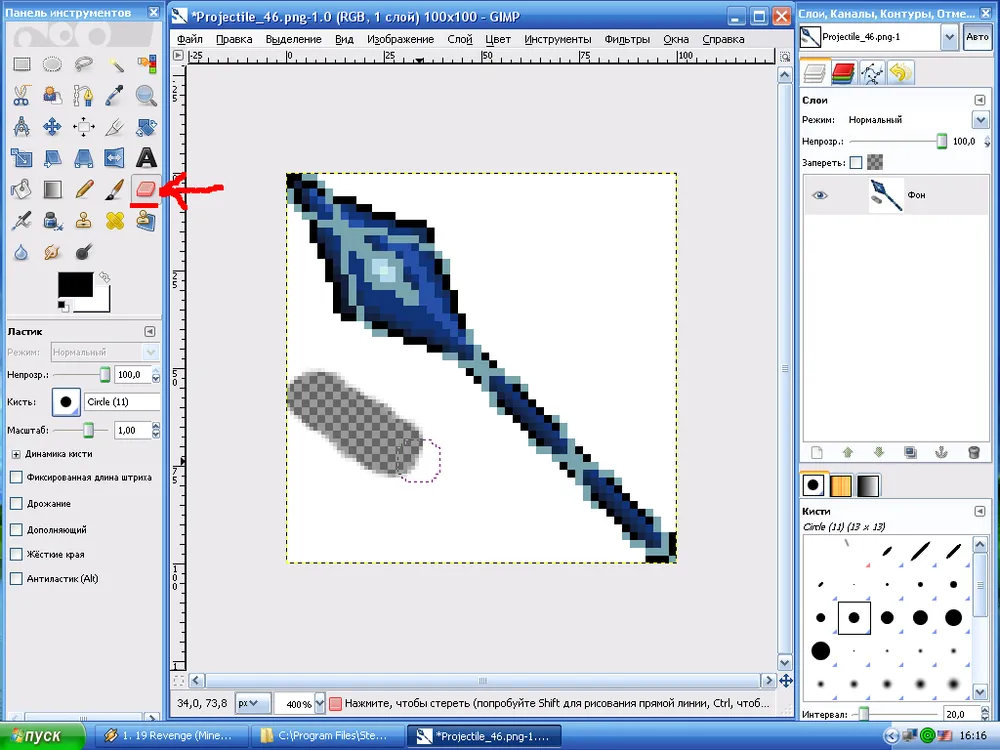Activate the Text tool
The width and height of the screenshot is (1000, 750).
tap(146, 158)
